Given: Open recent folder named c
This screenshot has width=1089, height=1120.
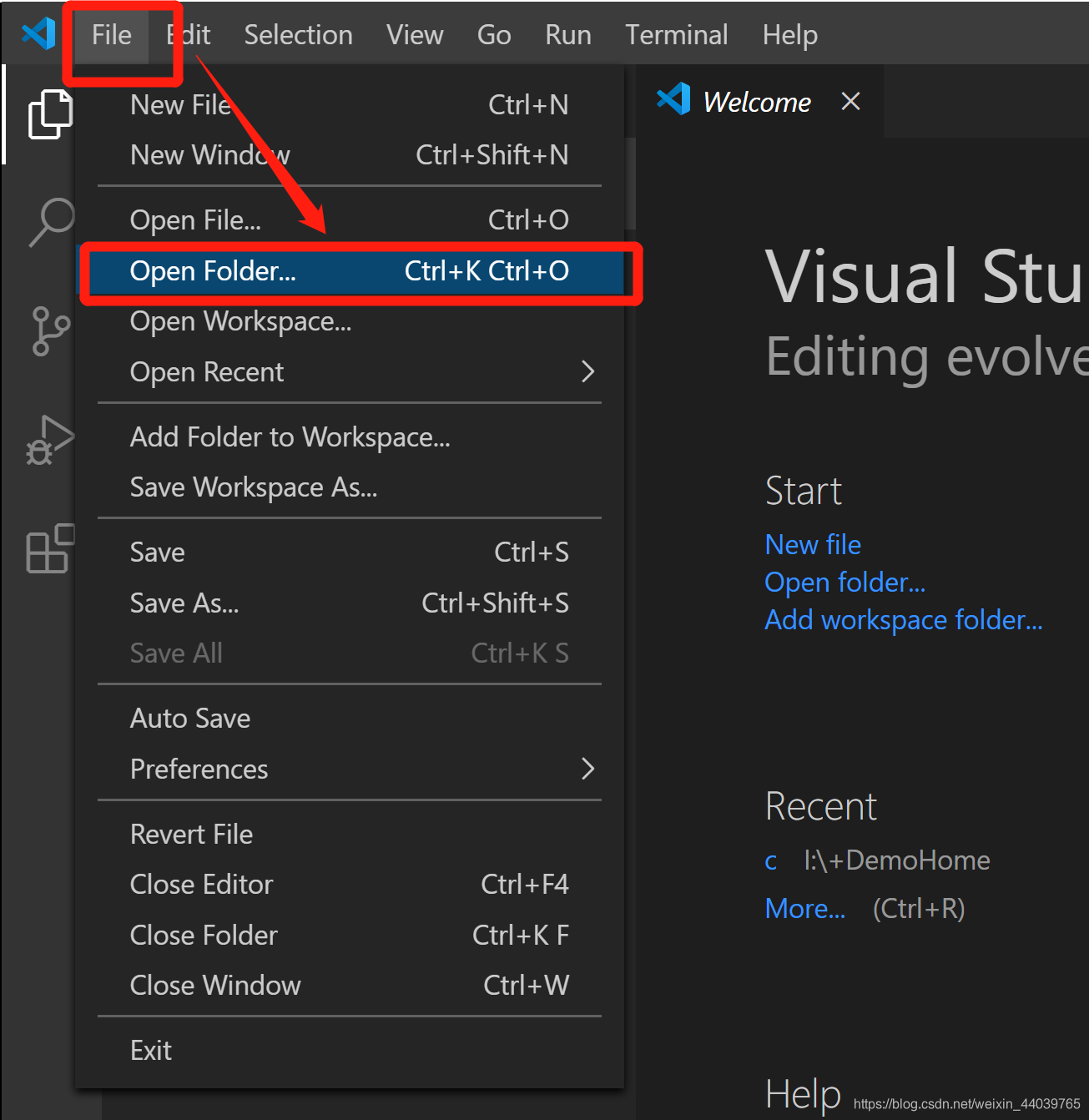Looking at the screenshot, I should 771,860.
